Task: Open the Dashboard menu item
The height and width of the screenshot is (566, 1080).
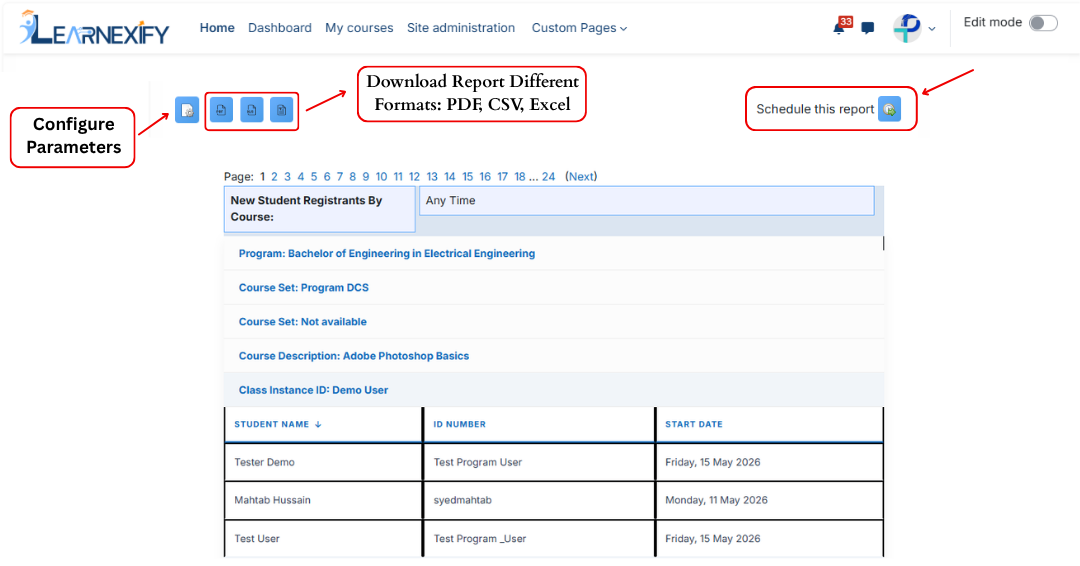Action: [x=280, y=28]
